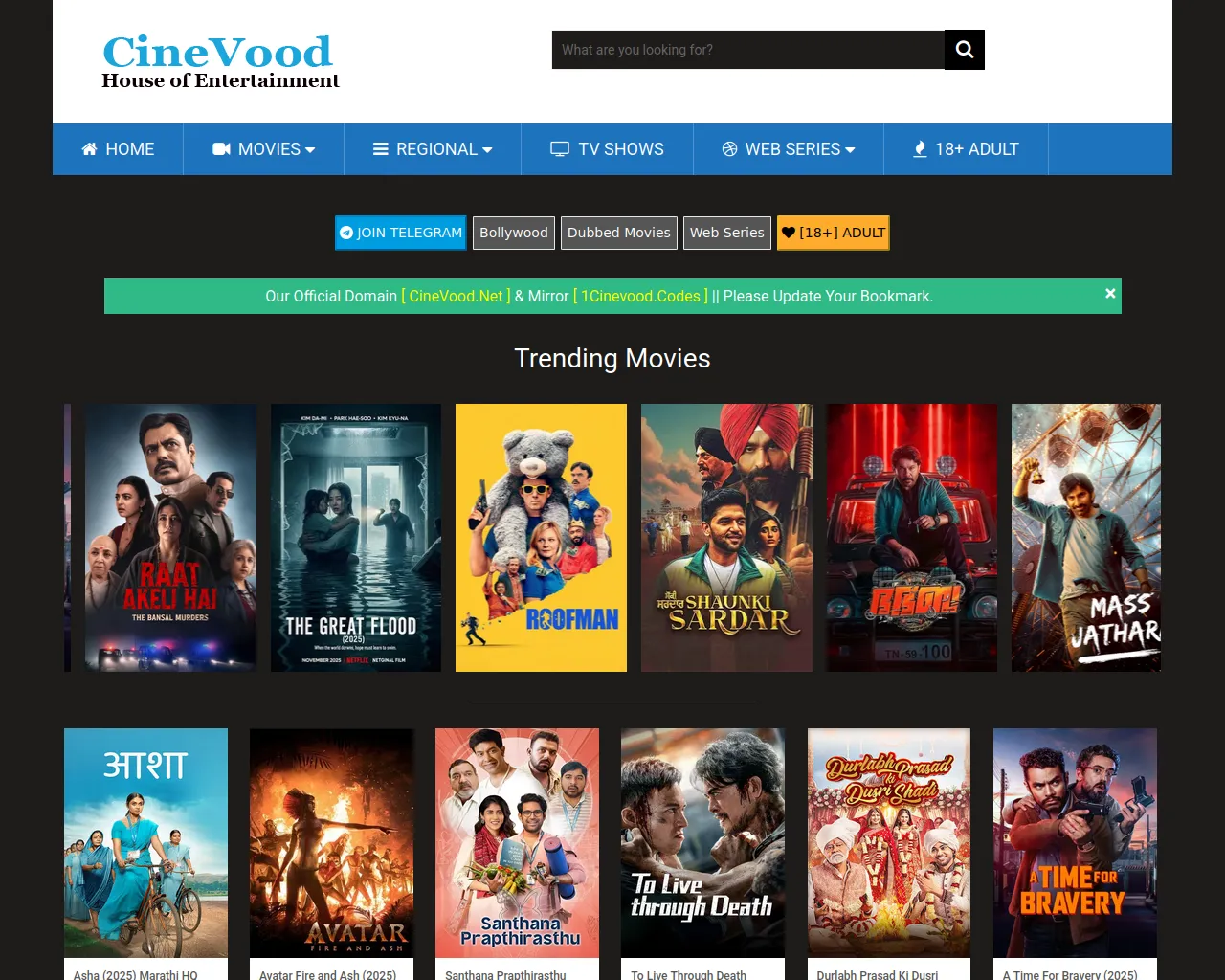
Task: Click the CineVood site logo
Action: pyautogui.click(x=220, y=61)
